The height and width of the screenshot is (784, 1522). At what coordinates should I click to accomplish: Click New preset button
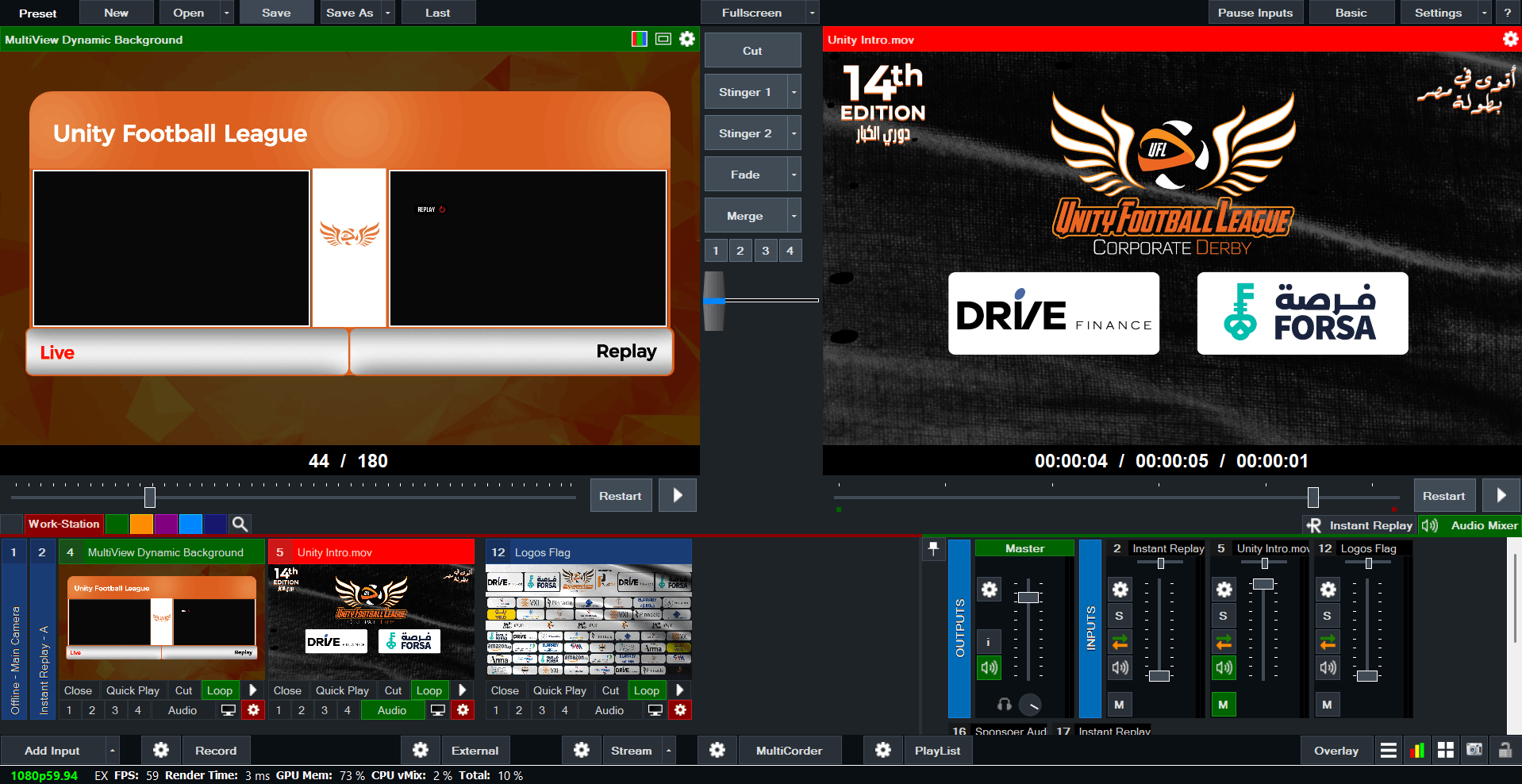[116, 13]
